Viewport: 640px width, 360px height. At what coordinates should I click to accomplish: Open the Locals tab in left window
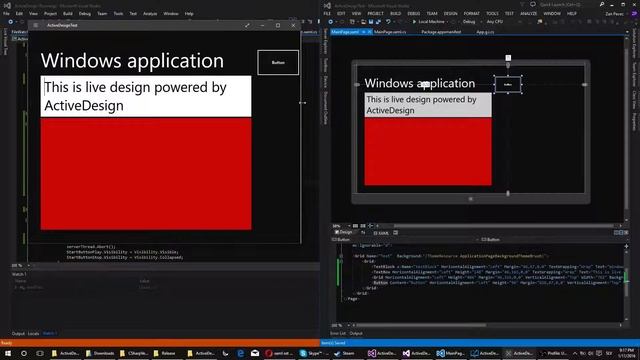(x=33, y=333)
